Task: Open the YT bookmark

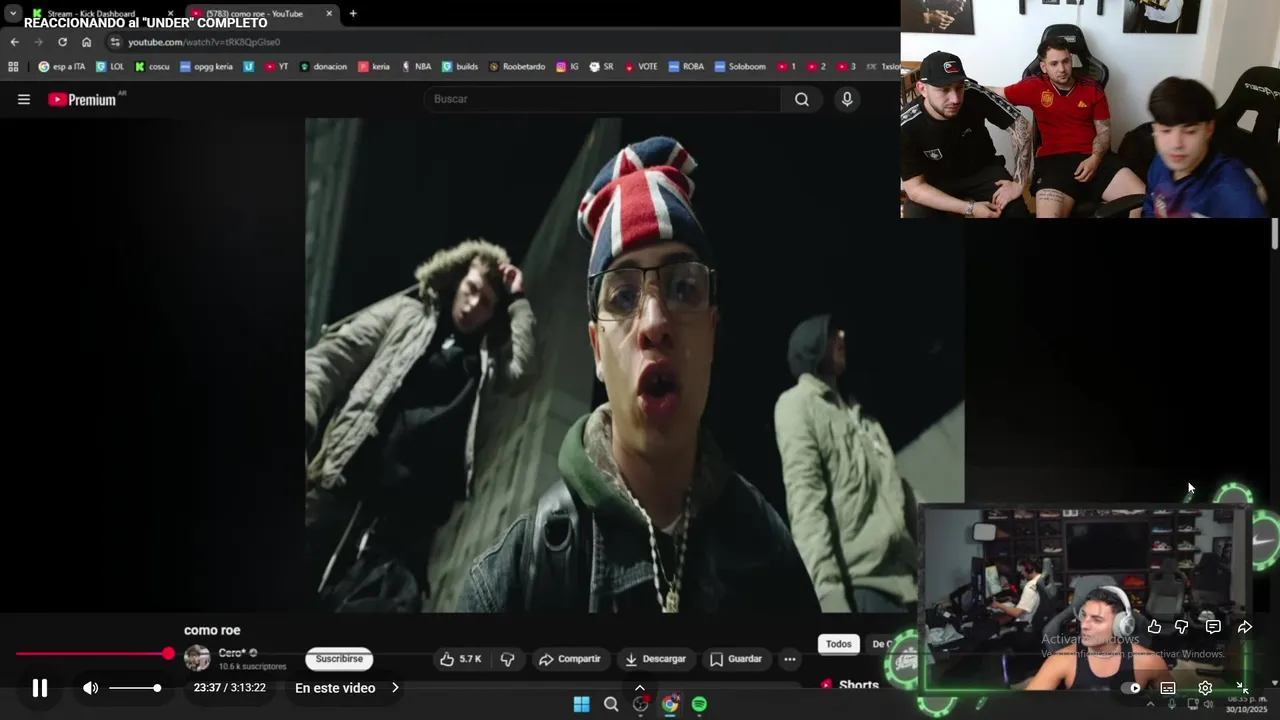Action: pos(277,67)
